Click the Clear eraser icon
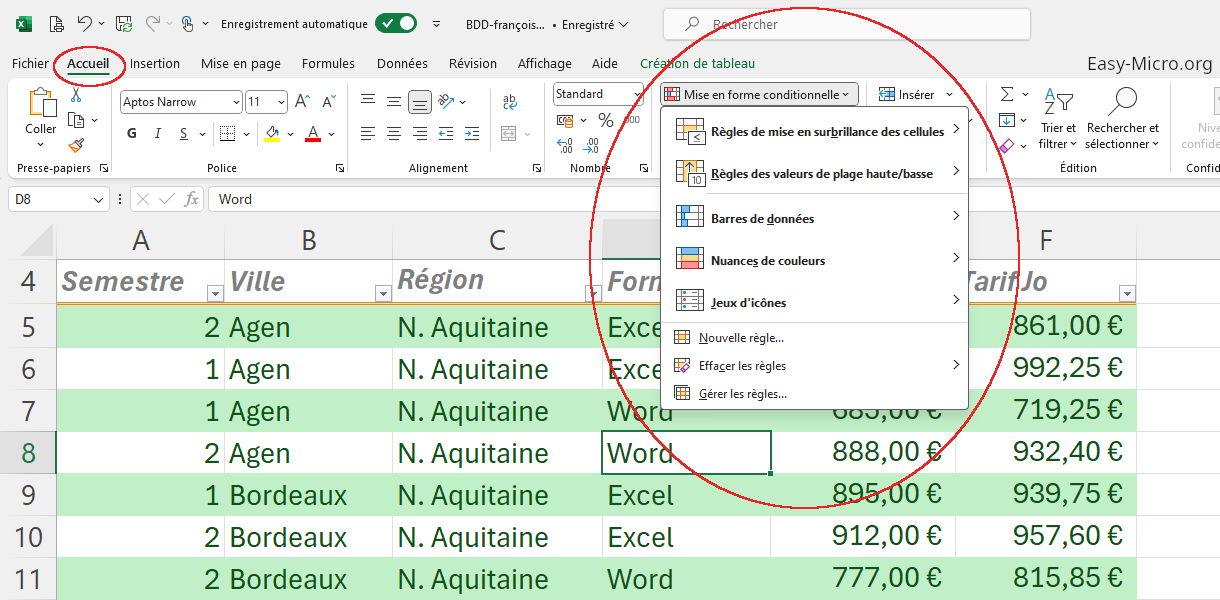 click(1007, 146)
